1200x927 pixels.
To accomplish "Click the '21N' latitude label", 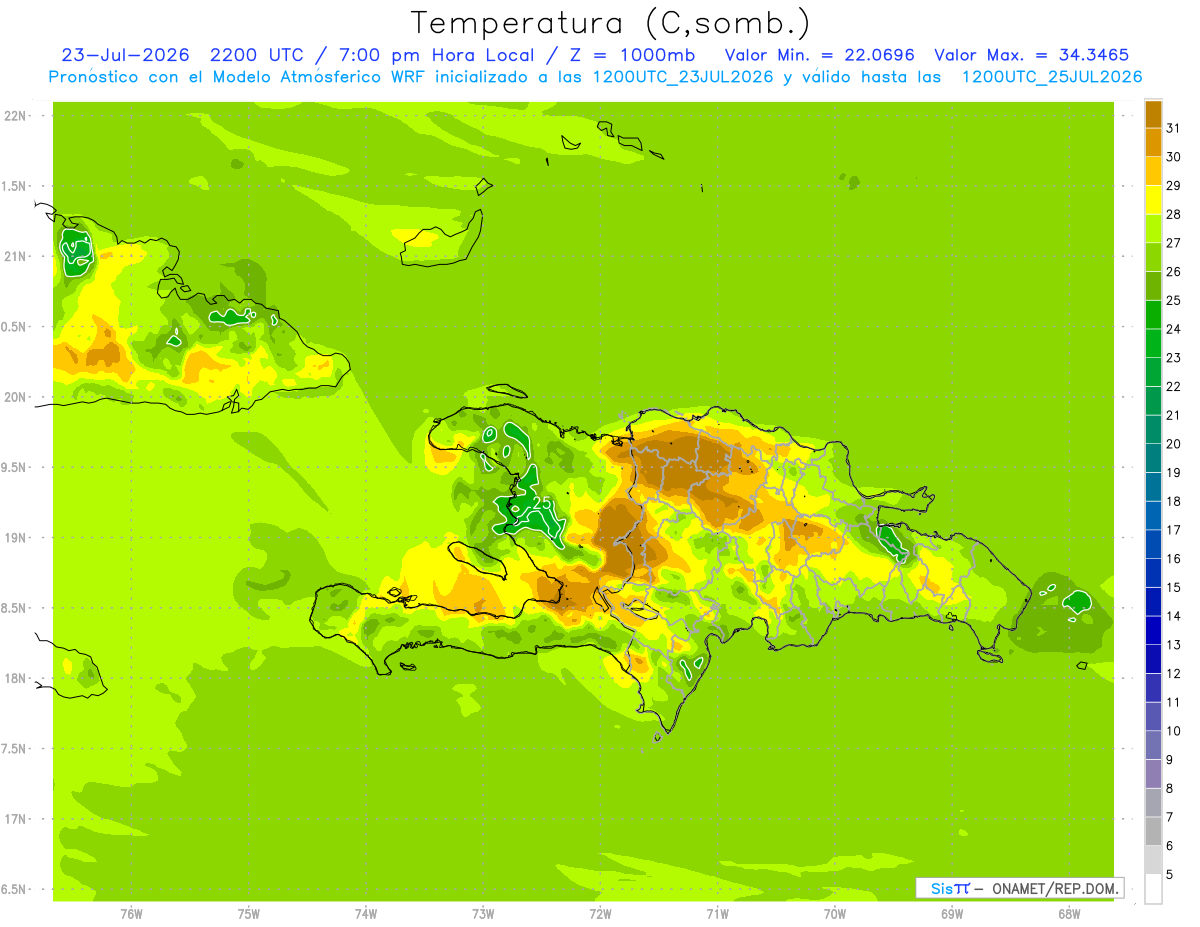I will click(x=15, y=256).
